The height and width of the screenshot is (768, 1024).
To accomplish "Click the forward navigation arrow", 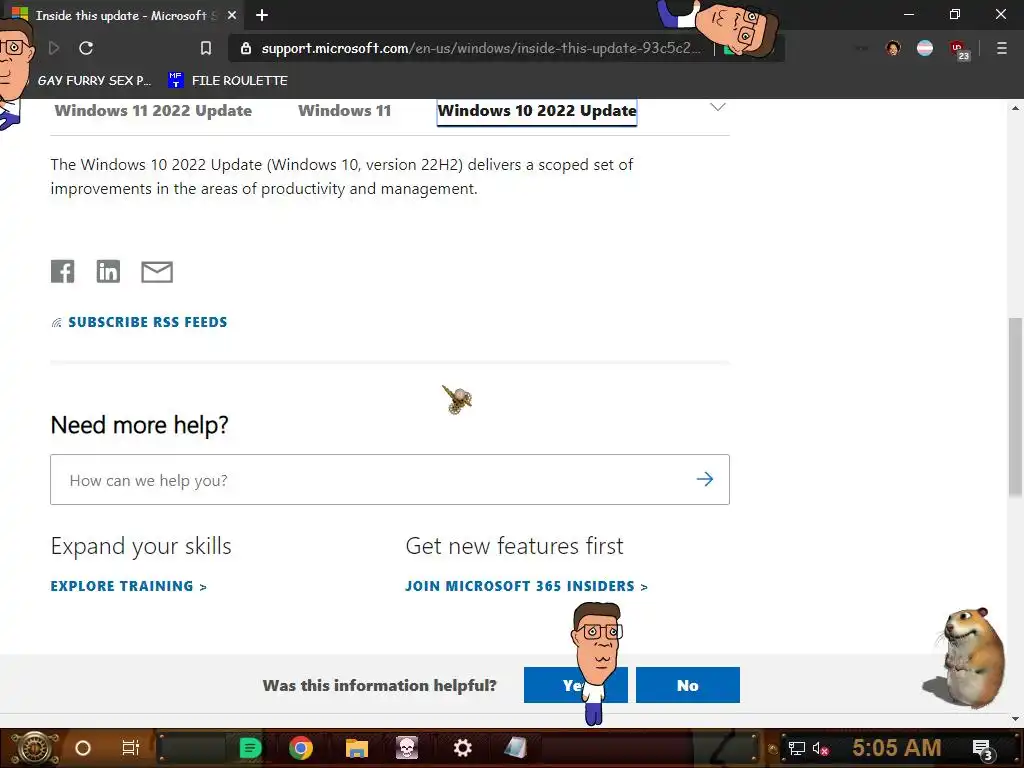I will coord(54,48).
